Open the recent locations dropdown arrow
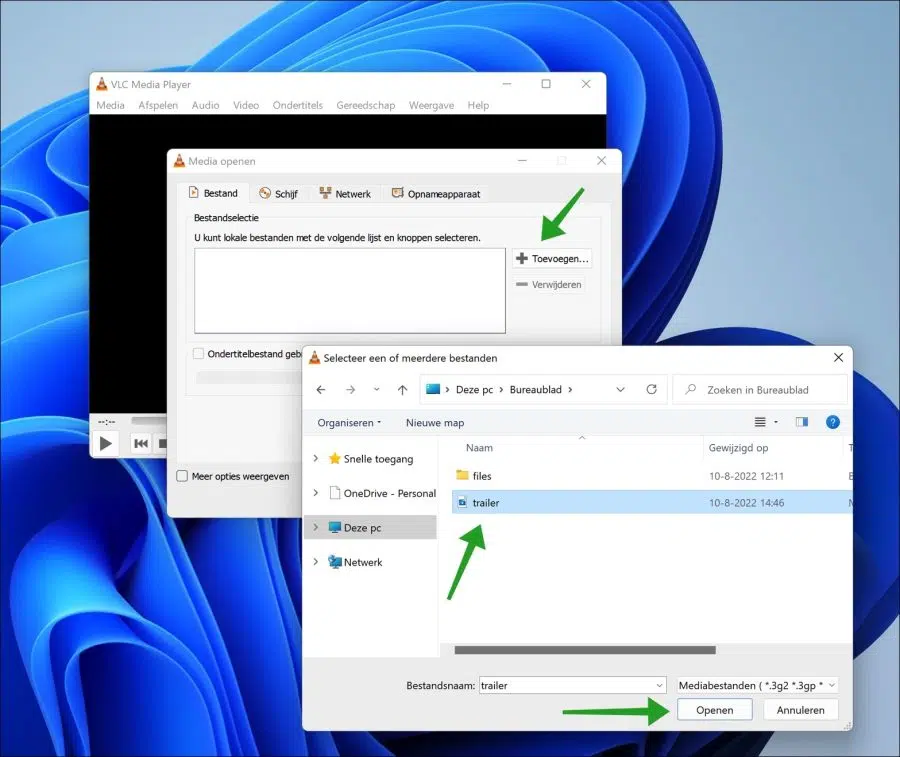Image resolution: width=900 pixels, height=757 pixels. (x=377, y=389)
